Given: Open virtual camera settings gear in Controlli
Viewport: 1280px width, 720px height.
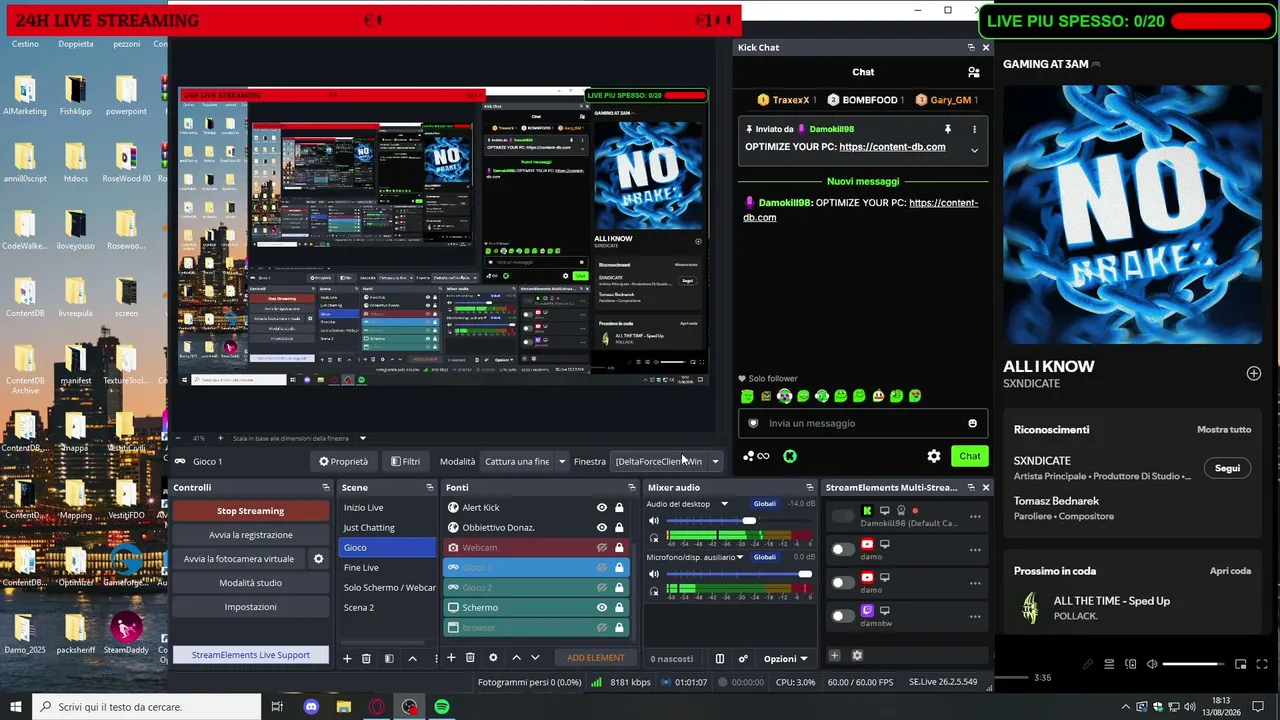Looking at the screenshot, I should (x=319, y=559).
